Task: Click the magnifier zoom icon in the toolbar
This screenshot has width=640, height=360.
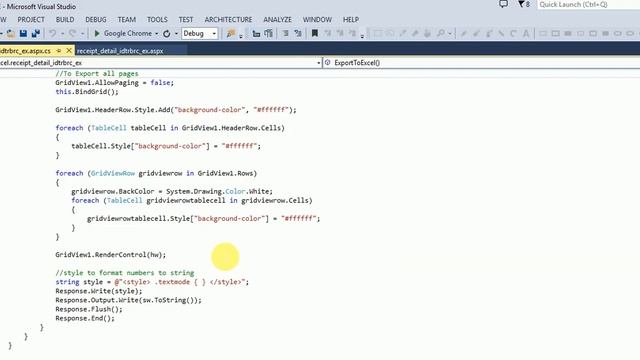Action: click(440, 33)
